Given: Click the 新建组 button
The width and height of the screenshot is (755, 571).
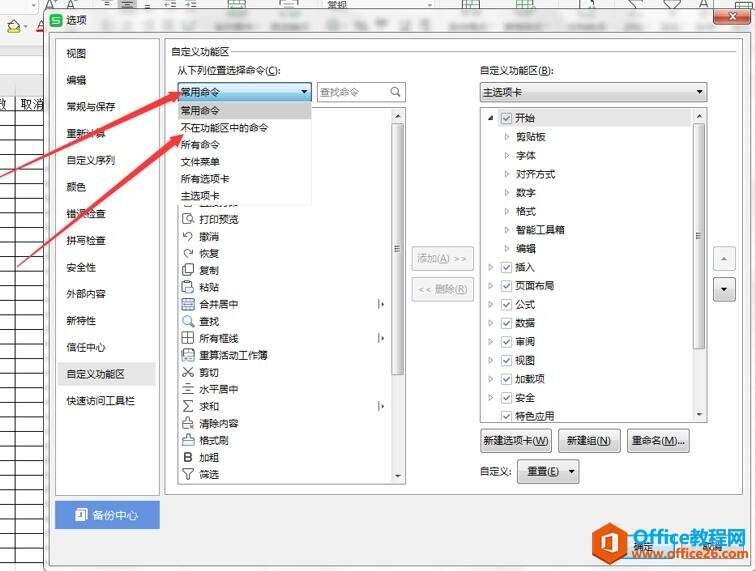Looking at the screenshot, I should (589, 441).
